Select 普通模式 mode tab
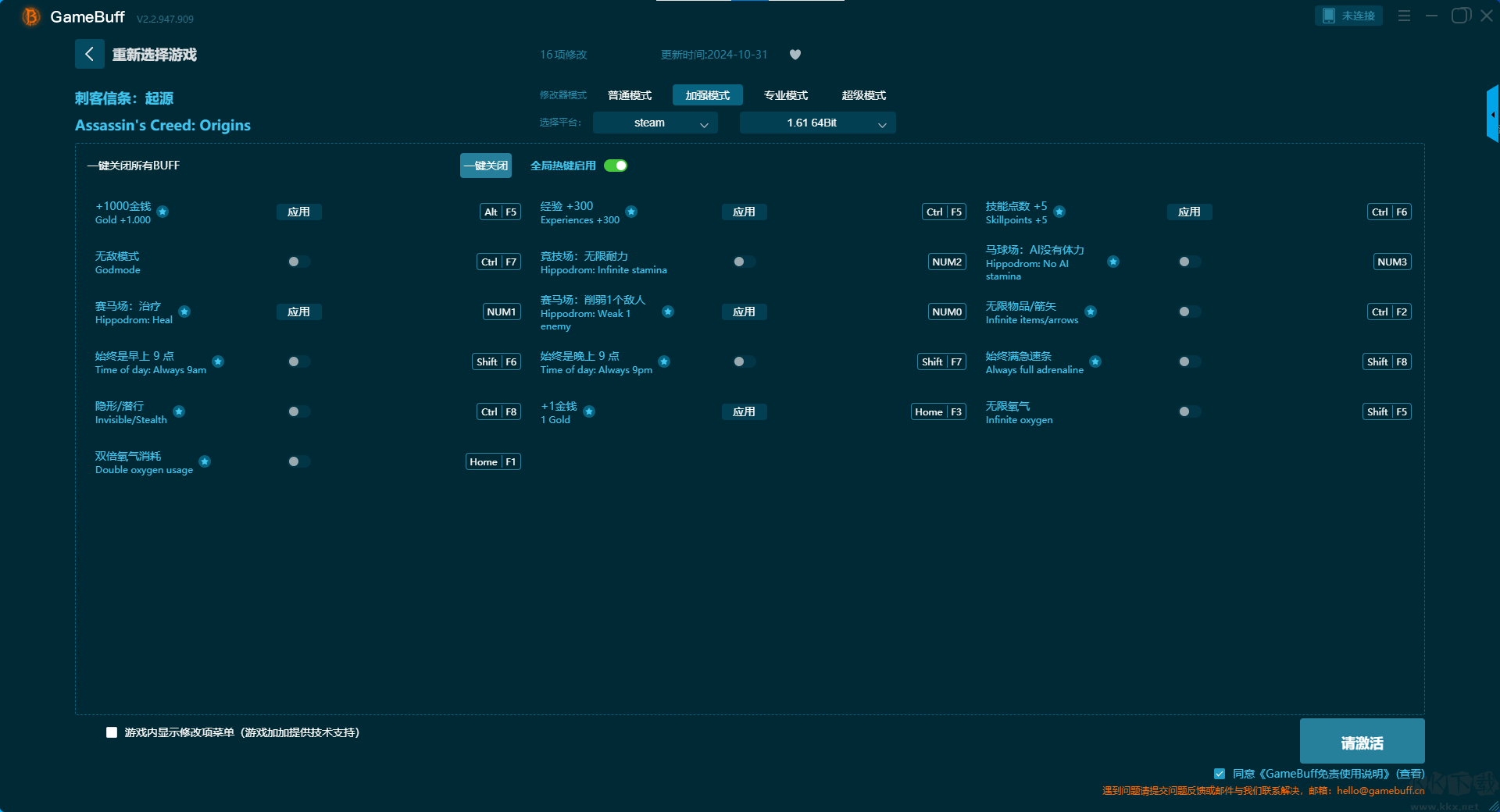 coord(630,95)
